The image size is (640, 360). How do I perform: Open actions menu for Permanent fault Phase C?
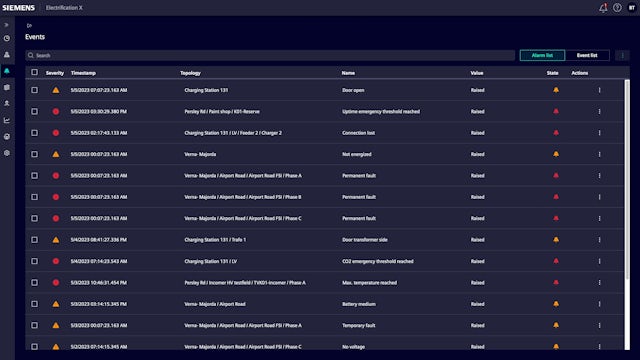tap(599, 218)
